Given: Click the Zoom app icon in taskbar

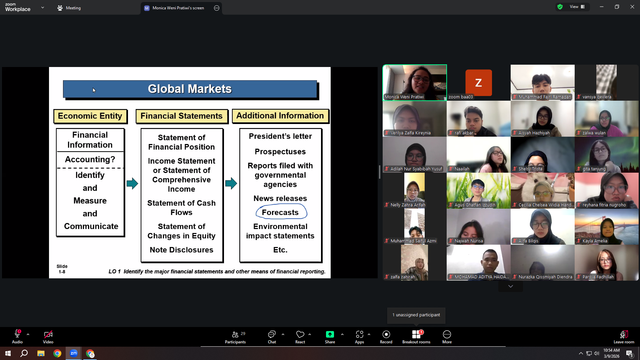Looking at the screenshot, I should [73, 353].
